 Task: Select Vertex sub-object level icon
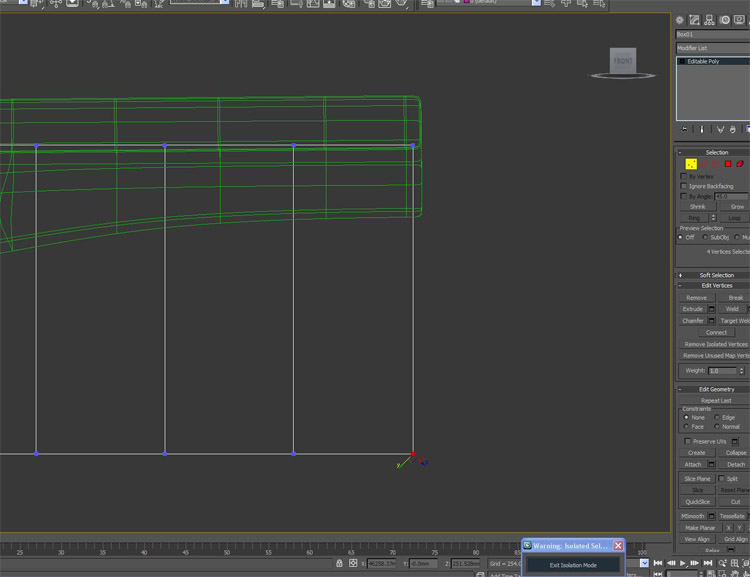tap(691, 164)
